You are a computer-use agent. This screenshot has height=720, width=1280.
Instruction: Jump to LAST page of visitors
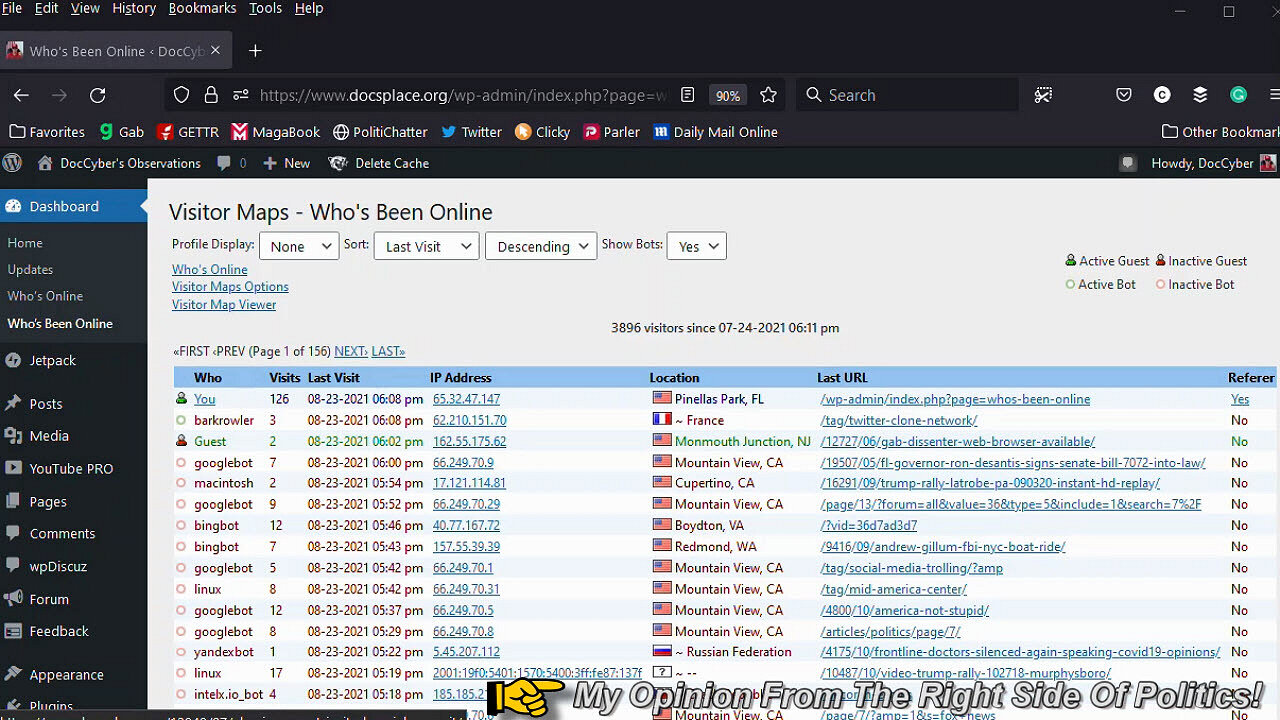pyautogui.click(x=387, y=351)
